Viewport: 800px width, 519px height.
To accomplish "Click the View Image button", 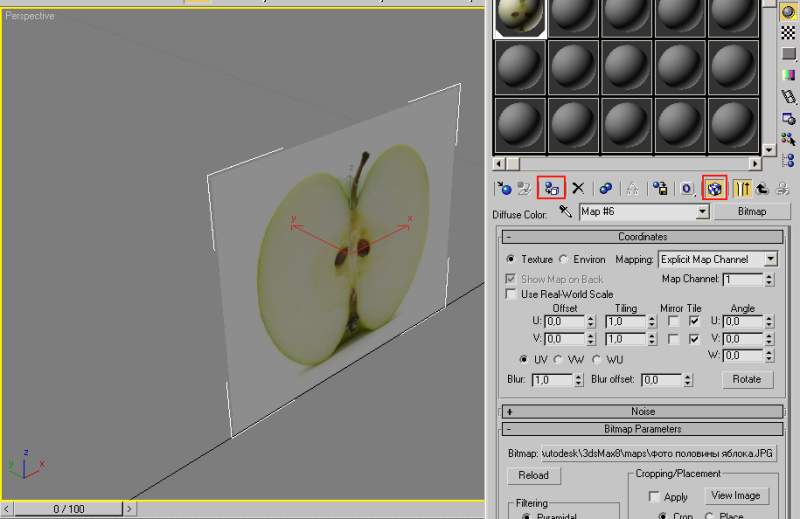I will [x=736, y=496].
